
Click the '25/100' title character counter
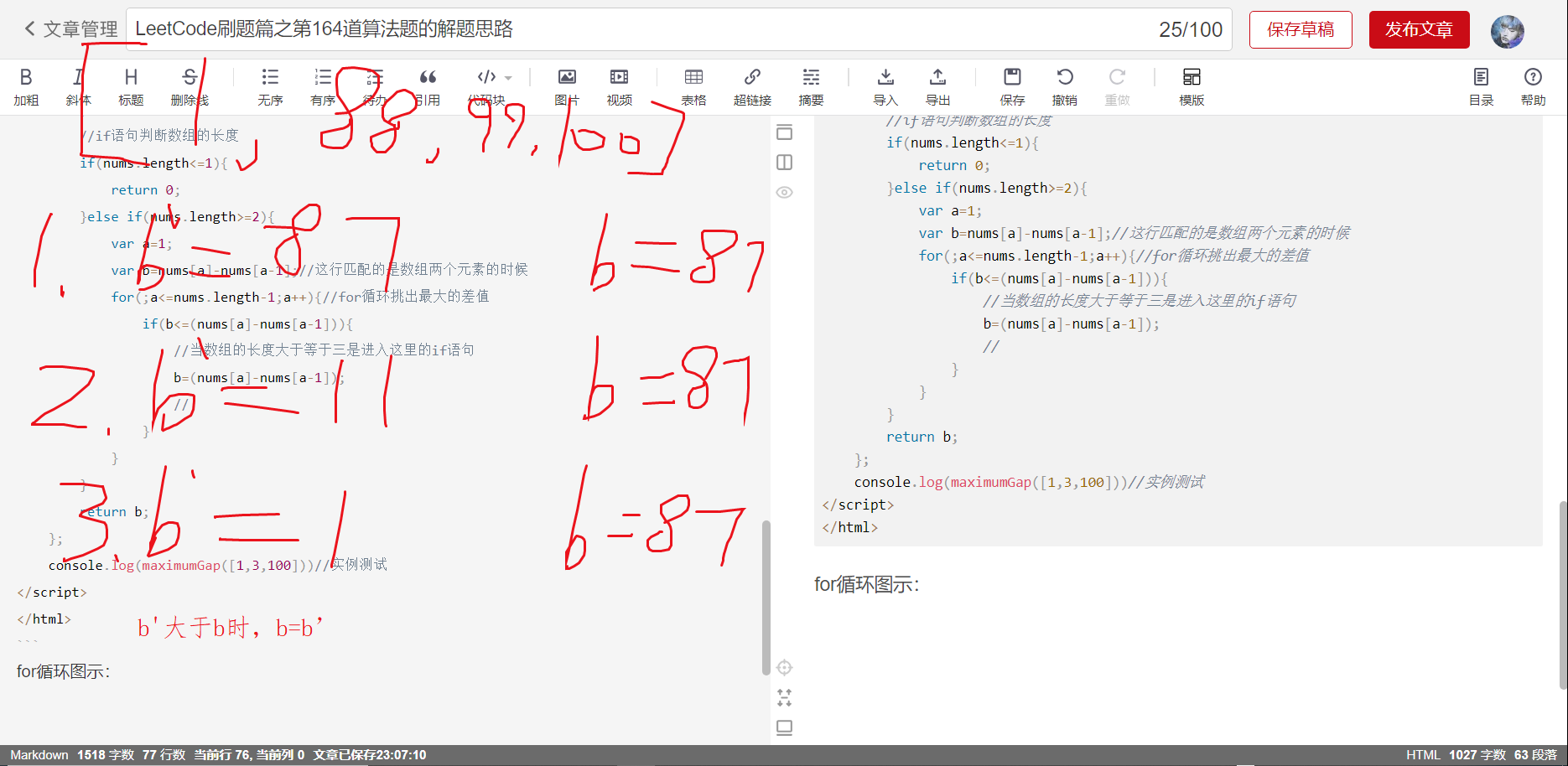1191,29
